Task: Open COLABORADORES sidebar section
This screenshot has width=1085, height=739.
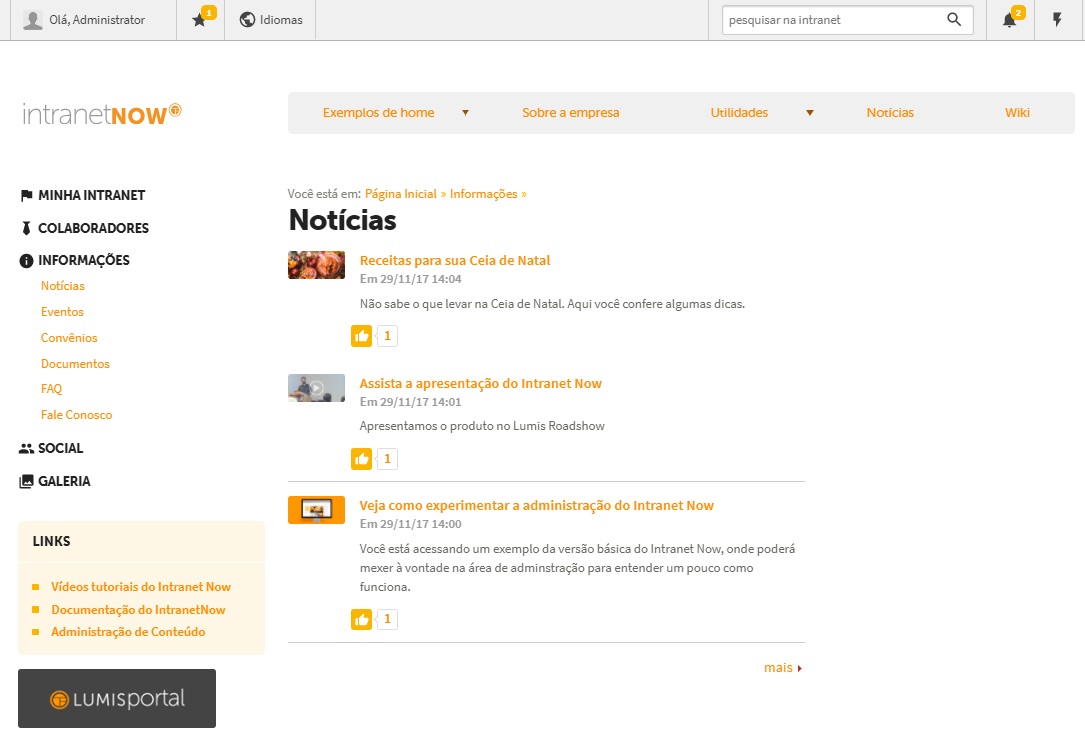Action: pyautogui.click(x=93, y=228)
